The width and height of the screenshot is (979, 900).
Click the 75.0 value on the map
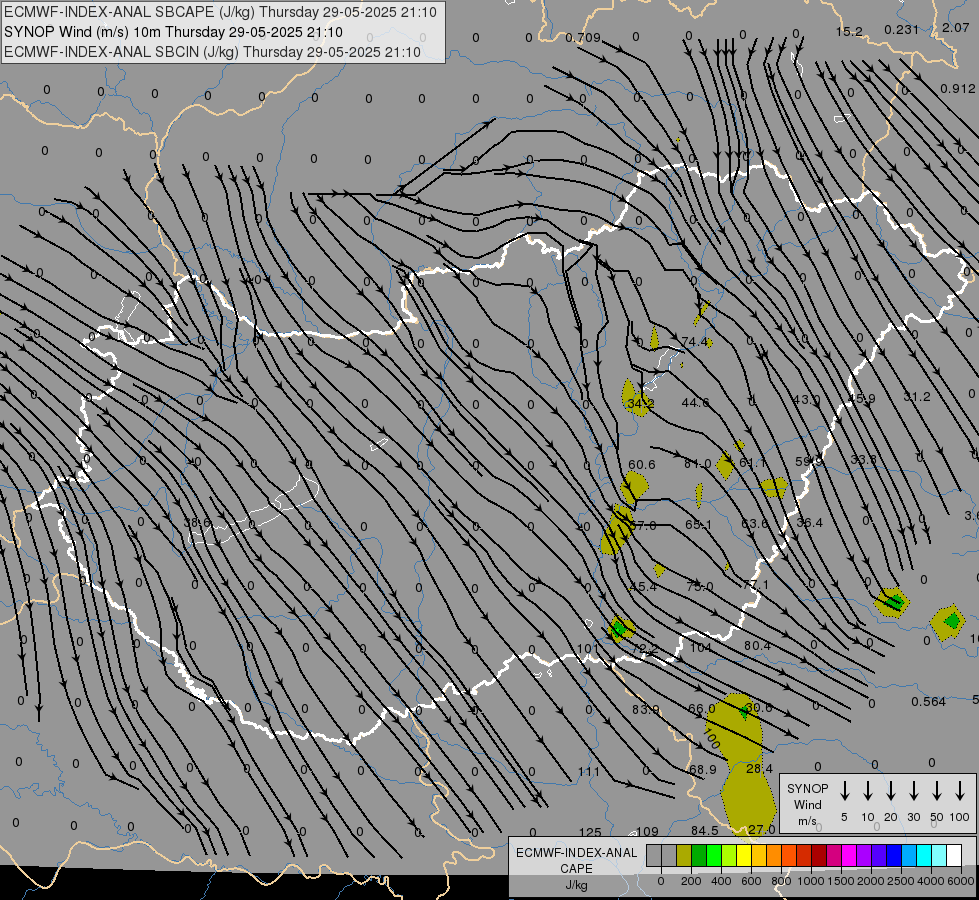point(699,586)
